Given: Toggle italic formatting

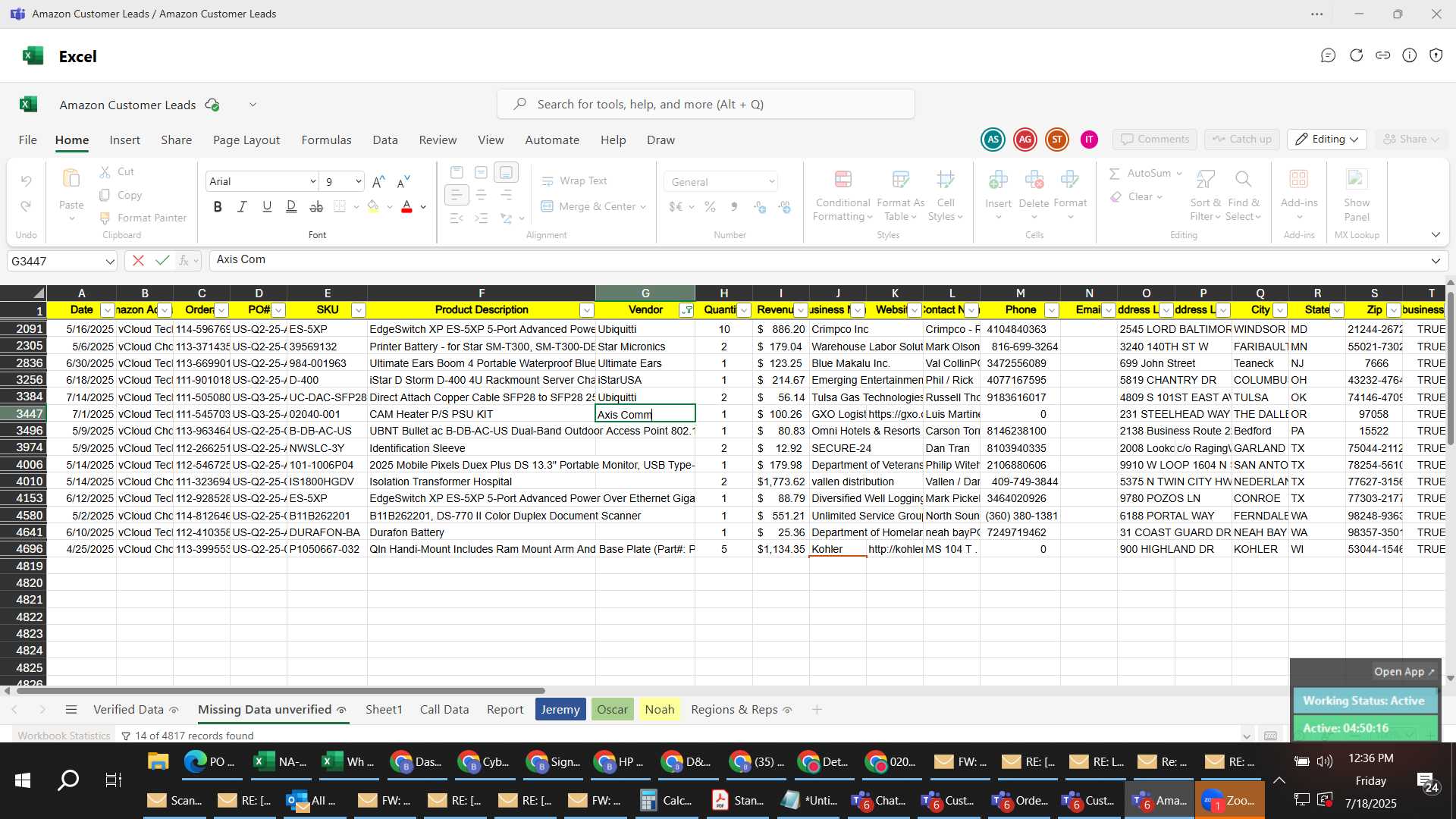Looking at the screenshot, I should 242,206.
